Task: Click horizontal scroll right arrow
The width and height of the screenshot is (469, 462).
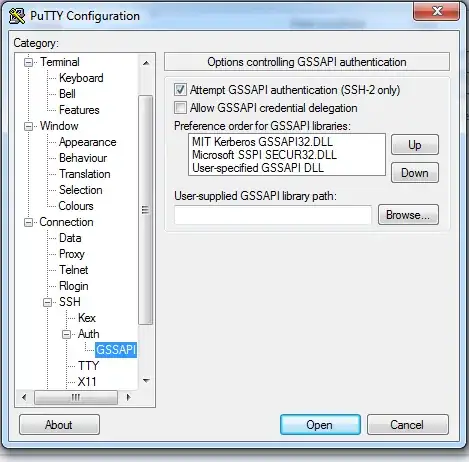Action: (x=128, y=397)
